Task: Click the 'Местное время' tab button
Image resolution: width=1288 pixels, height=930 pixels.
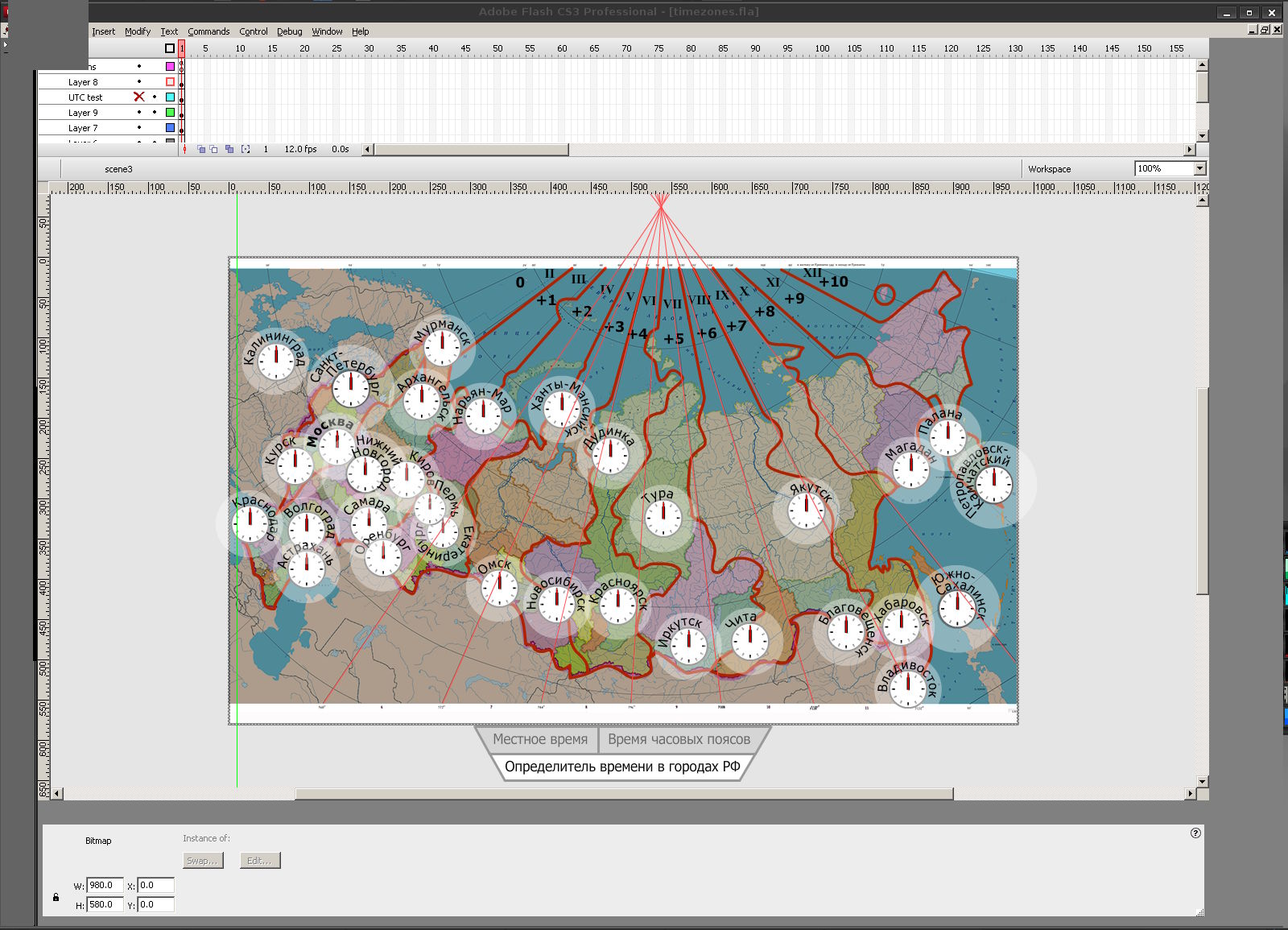Action: coord(540,739)
